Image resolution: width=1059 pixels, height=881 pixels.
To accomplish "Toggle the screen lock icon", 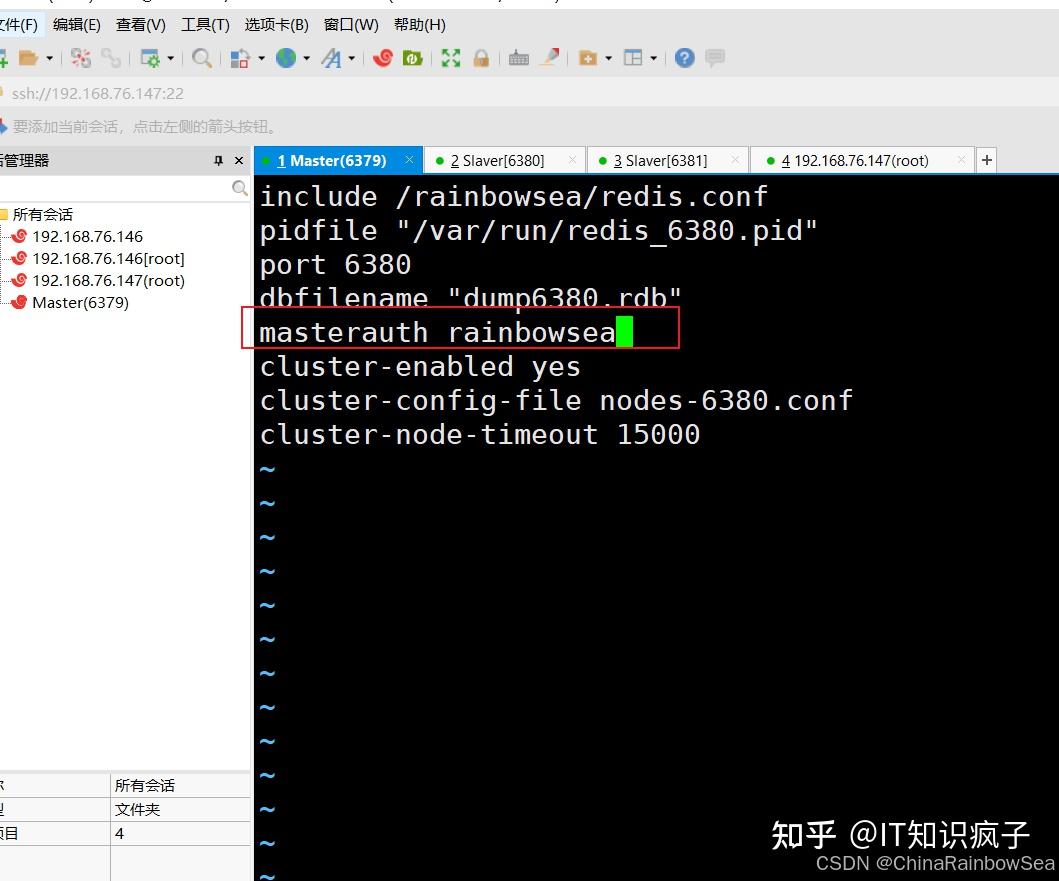I will 481,57.
